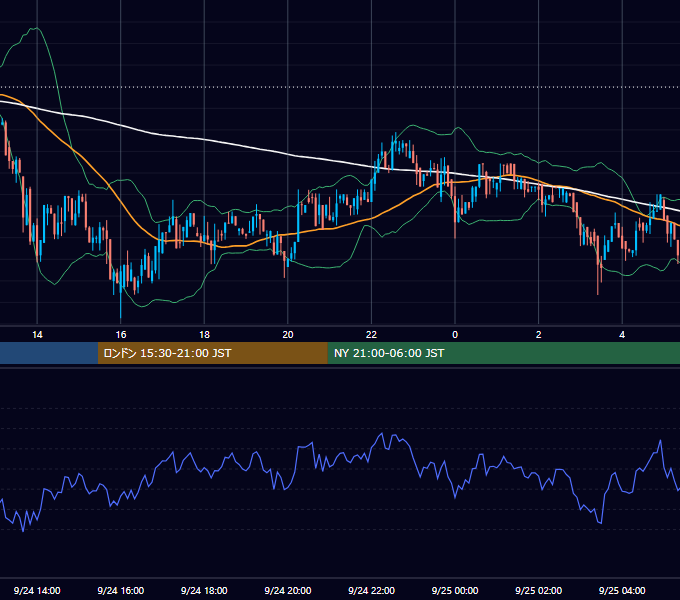The width and height of the screenshot is (680, 600).
Task: Click the 0 hour label on price chart axis
Action: 455,335
